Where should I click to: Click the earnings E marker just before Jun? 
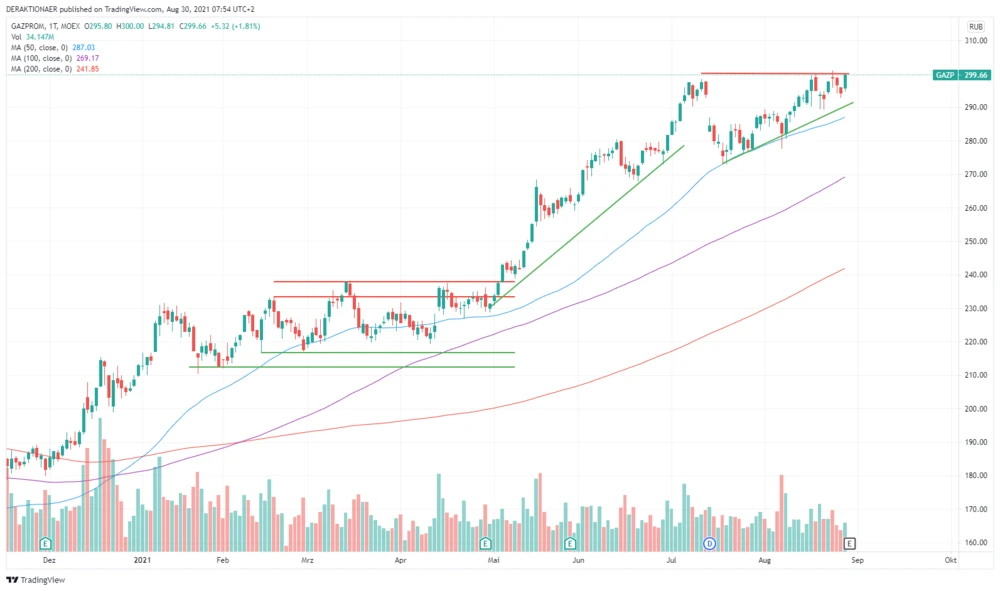569,543
